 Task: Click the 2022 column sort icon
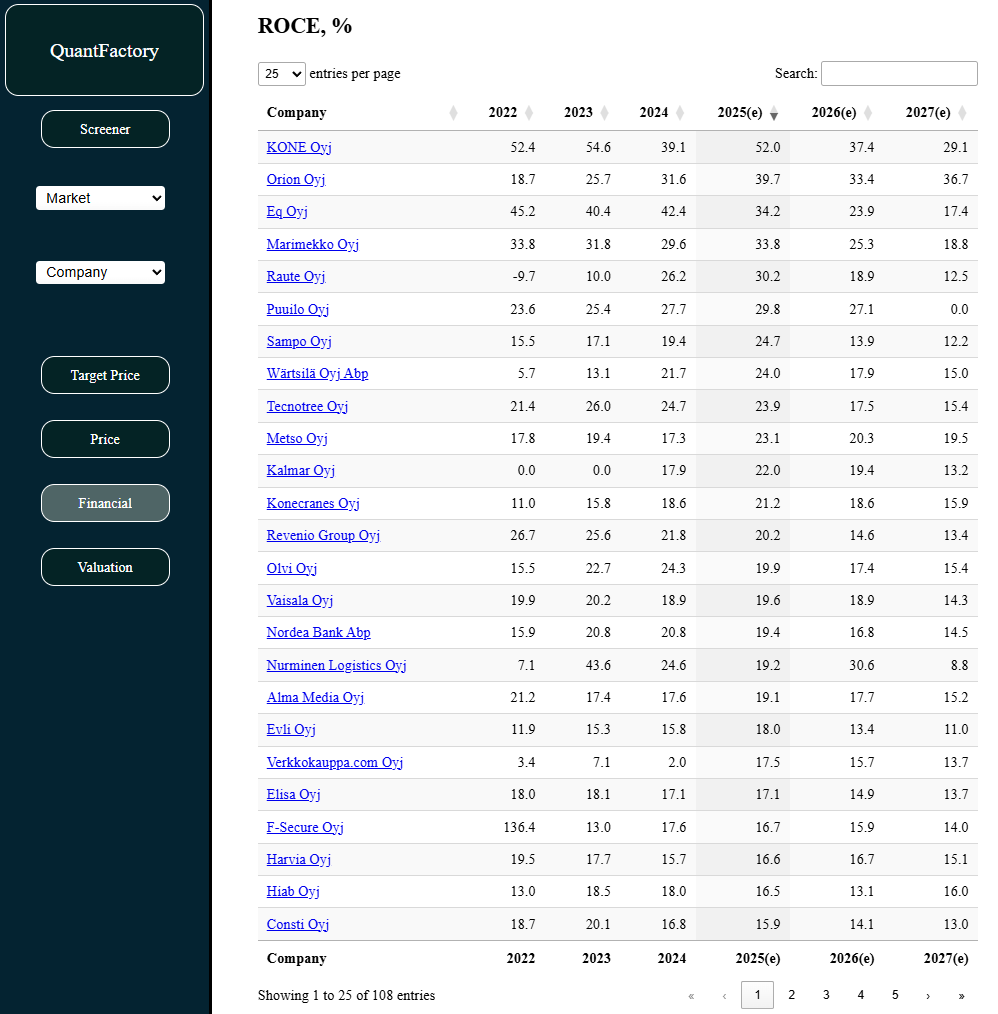529,113
